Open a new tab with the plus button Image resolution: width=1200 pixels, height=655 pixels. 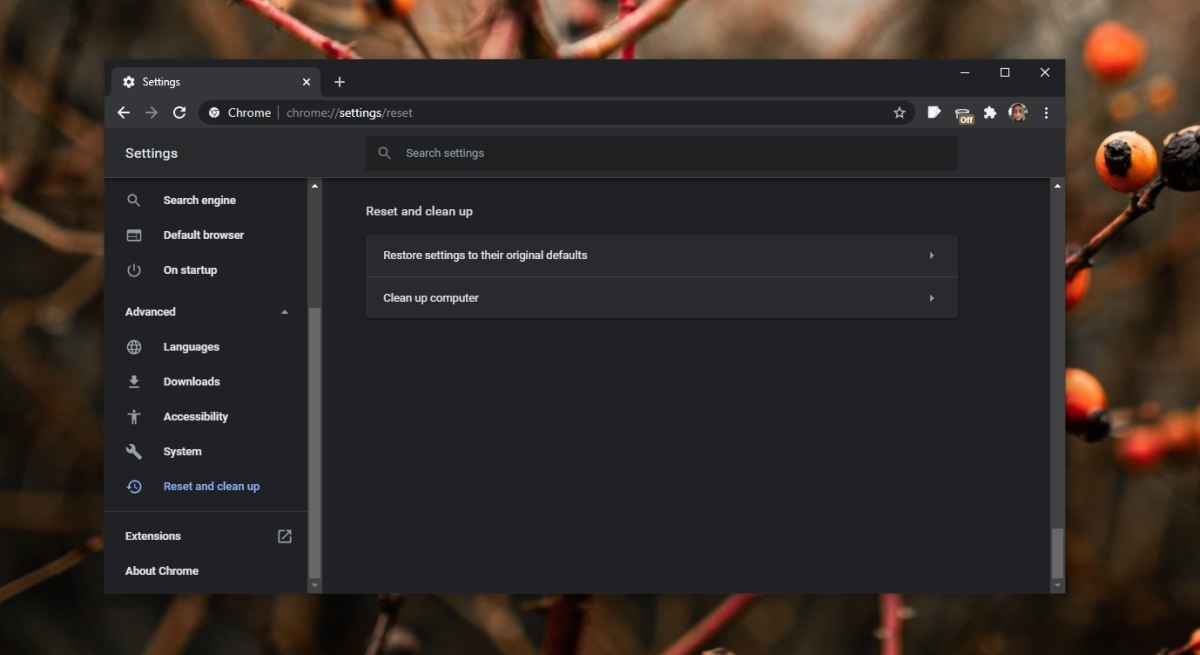point(339,82)
